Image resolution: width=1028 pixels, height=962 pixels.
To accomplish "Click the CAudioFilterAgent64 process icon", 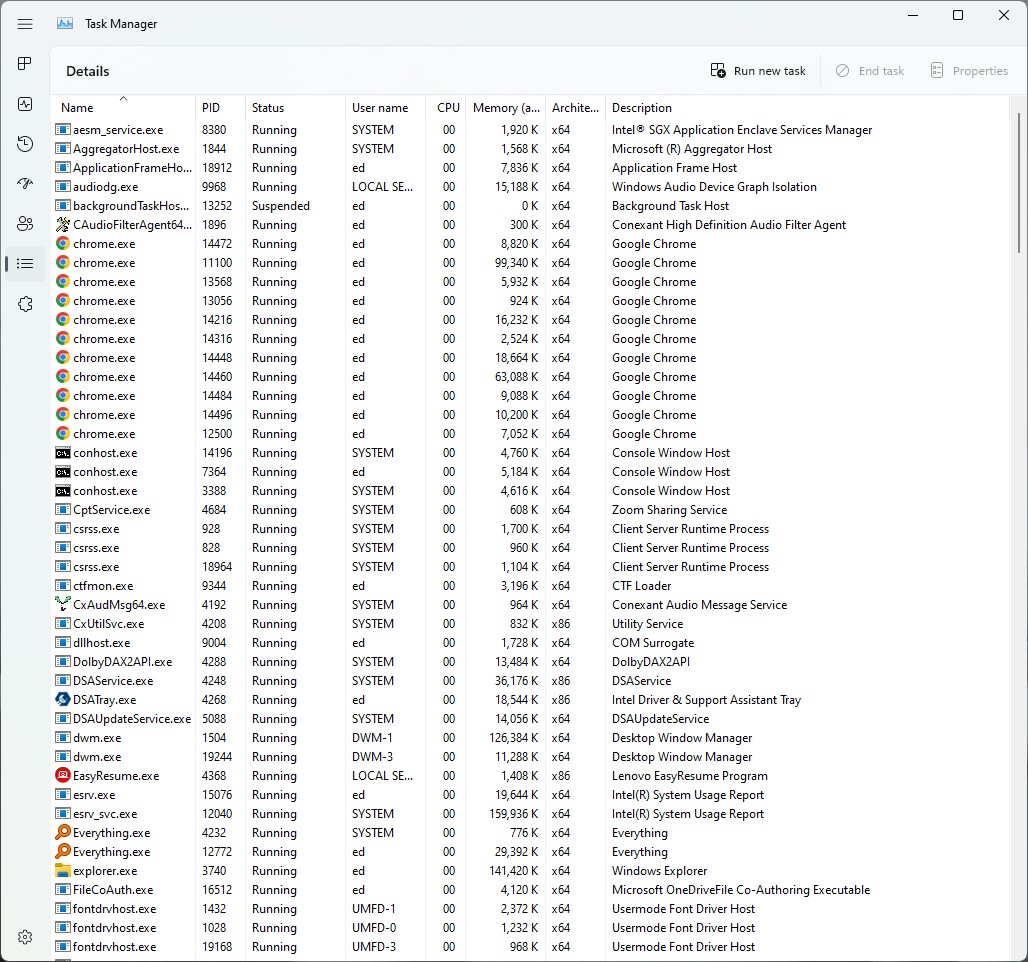I will (63, 225).
